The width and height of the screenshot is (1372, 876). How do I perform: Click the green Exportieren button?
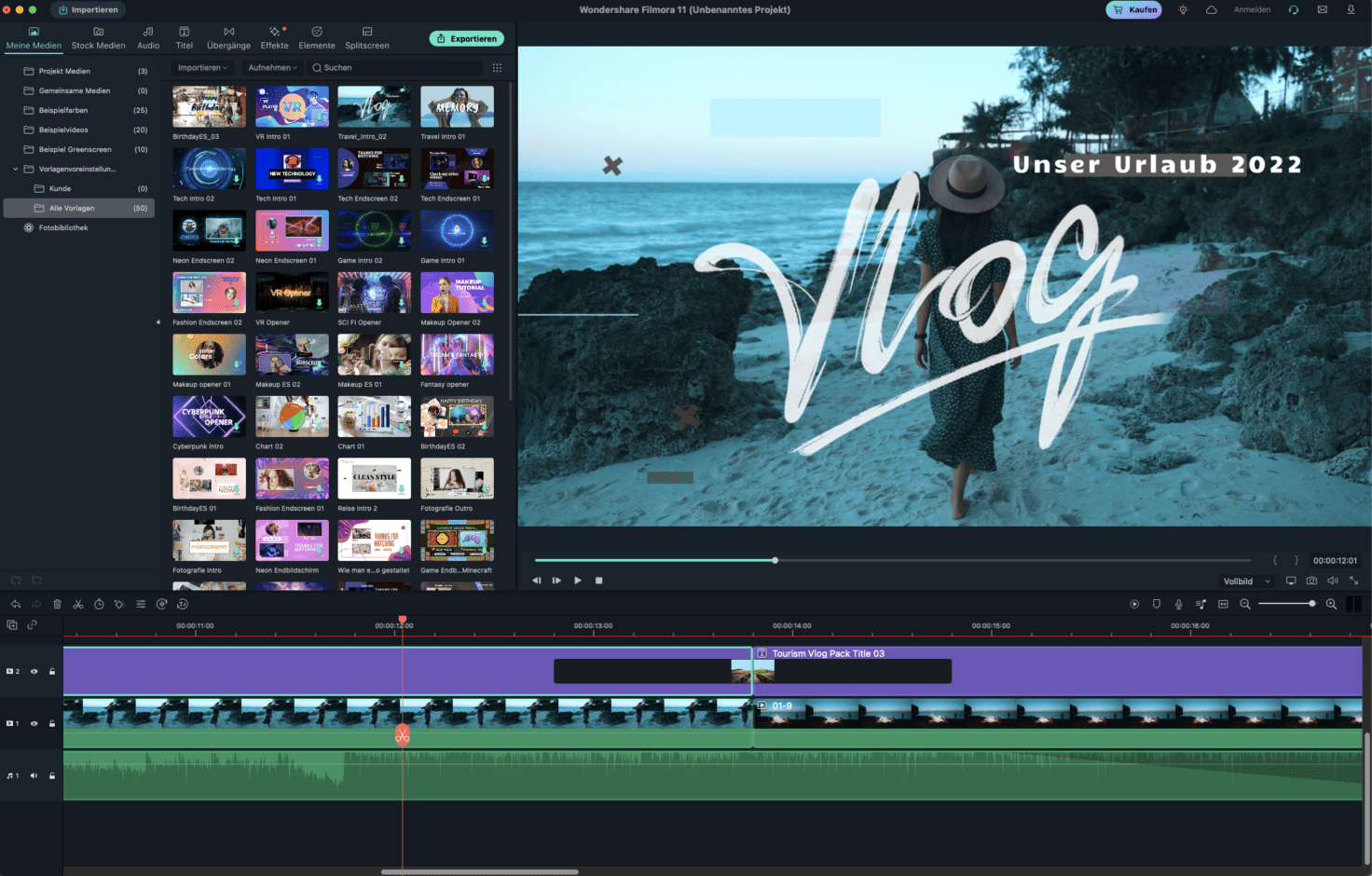click(467, 39)
